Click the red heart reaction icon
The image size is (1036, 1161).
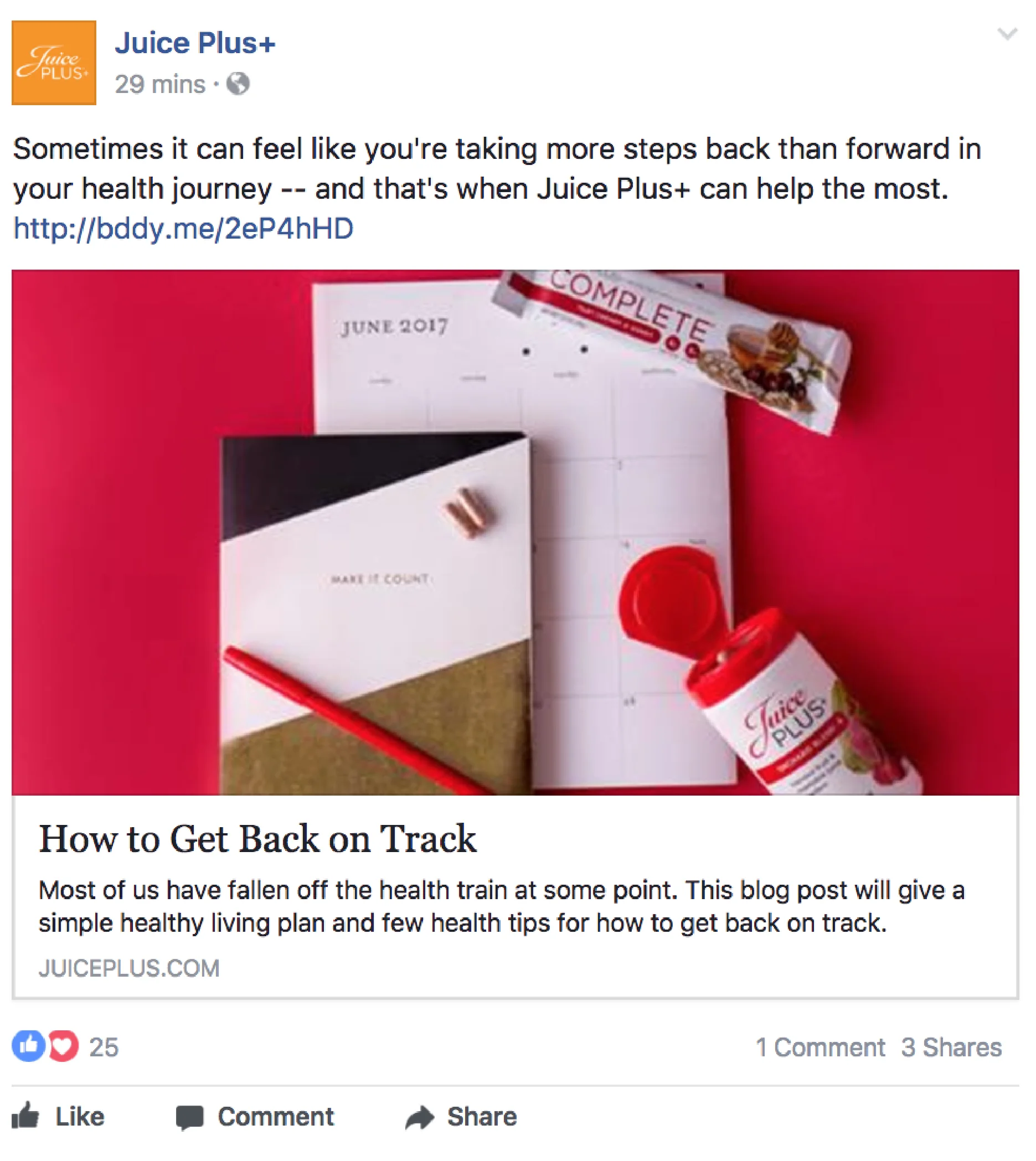click(63, 1046)
